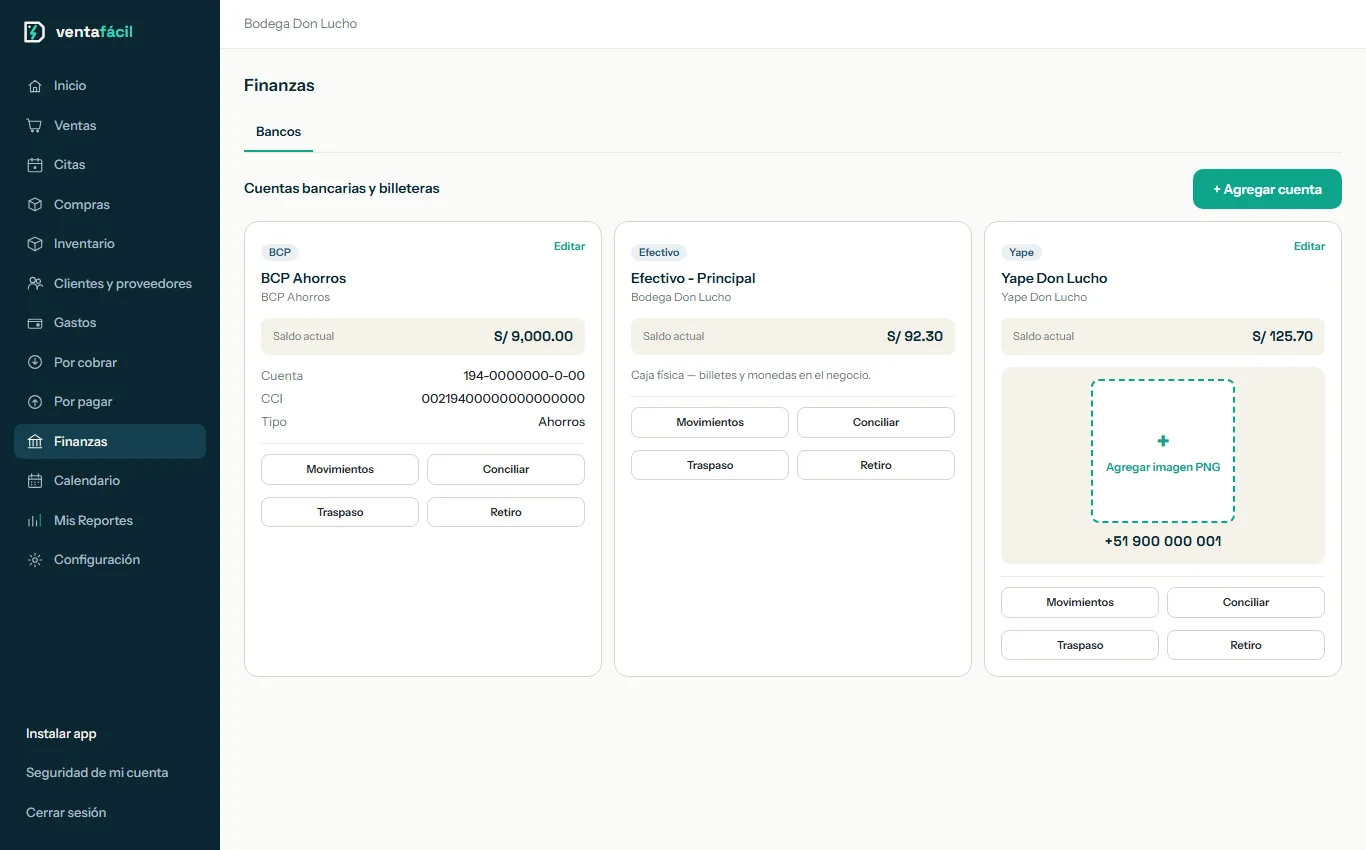The height and width of the screenshot is (850, 1366).
Task: Open Seguridad de mi cuenta
Action: point(97,773)
